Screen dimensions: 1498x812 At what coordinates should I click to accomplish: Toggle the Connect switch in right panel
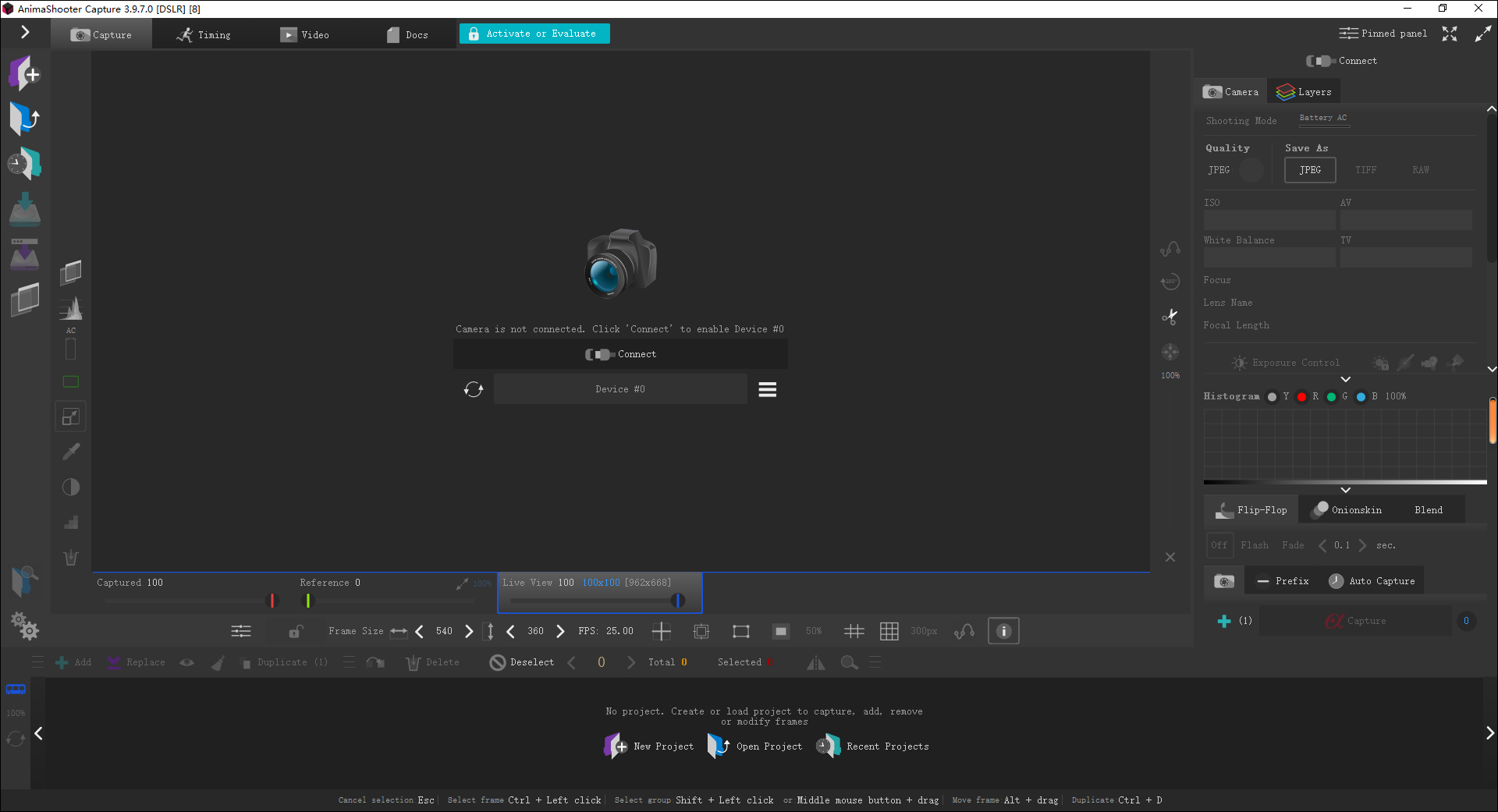click(x=1342, y=61)
